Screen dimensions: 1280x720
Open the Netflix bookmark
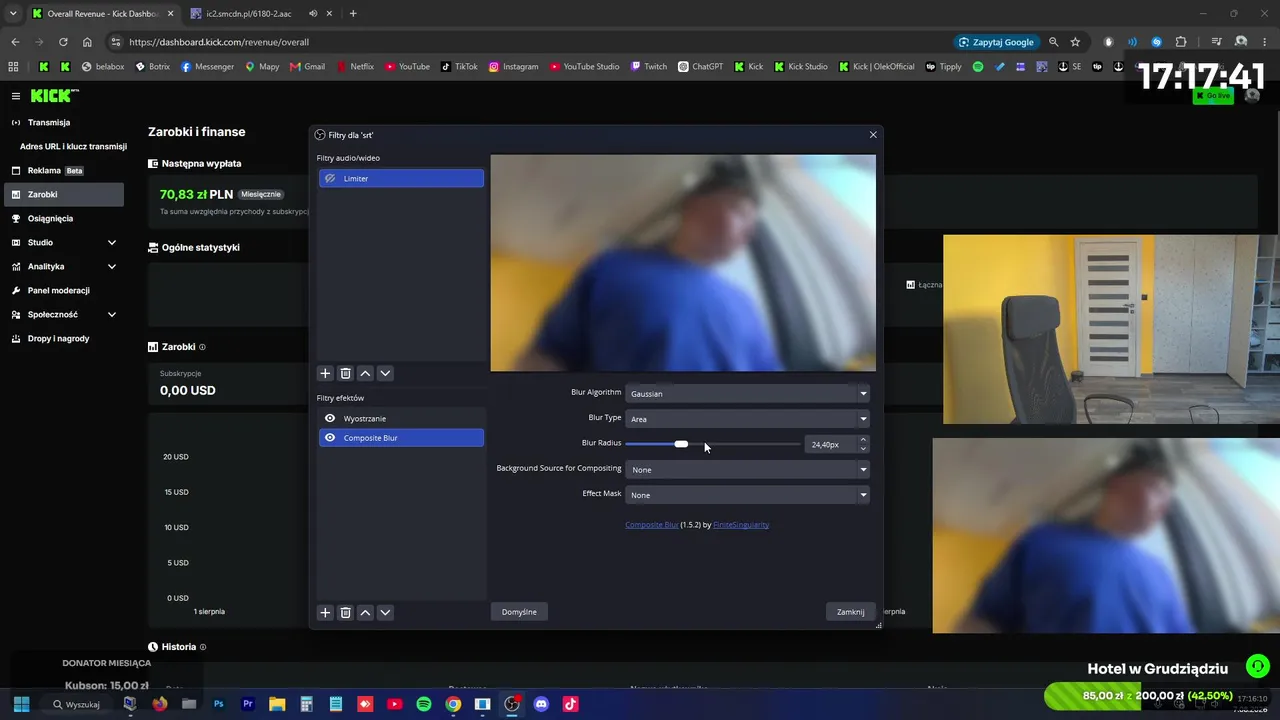[x=355, y=67]
